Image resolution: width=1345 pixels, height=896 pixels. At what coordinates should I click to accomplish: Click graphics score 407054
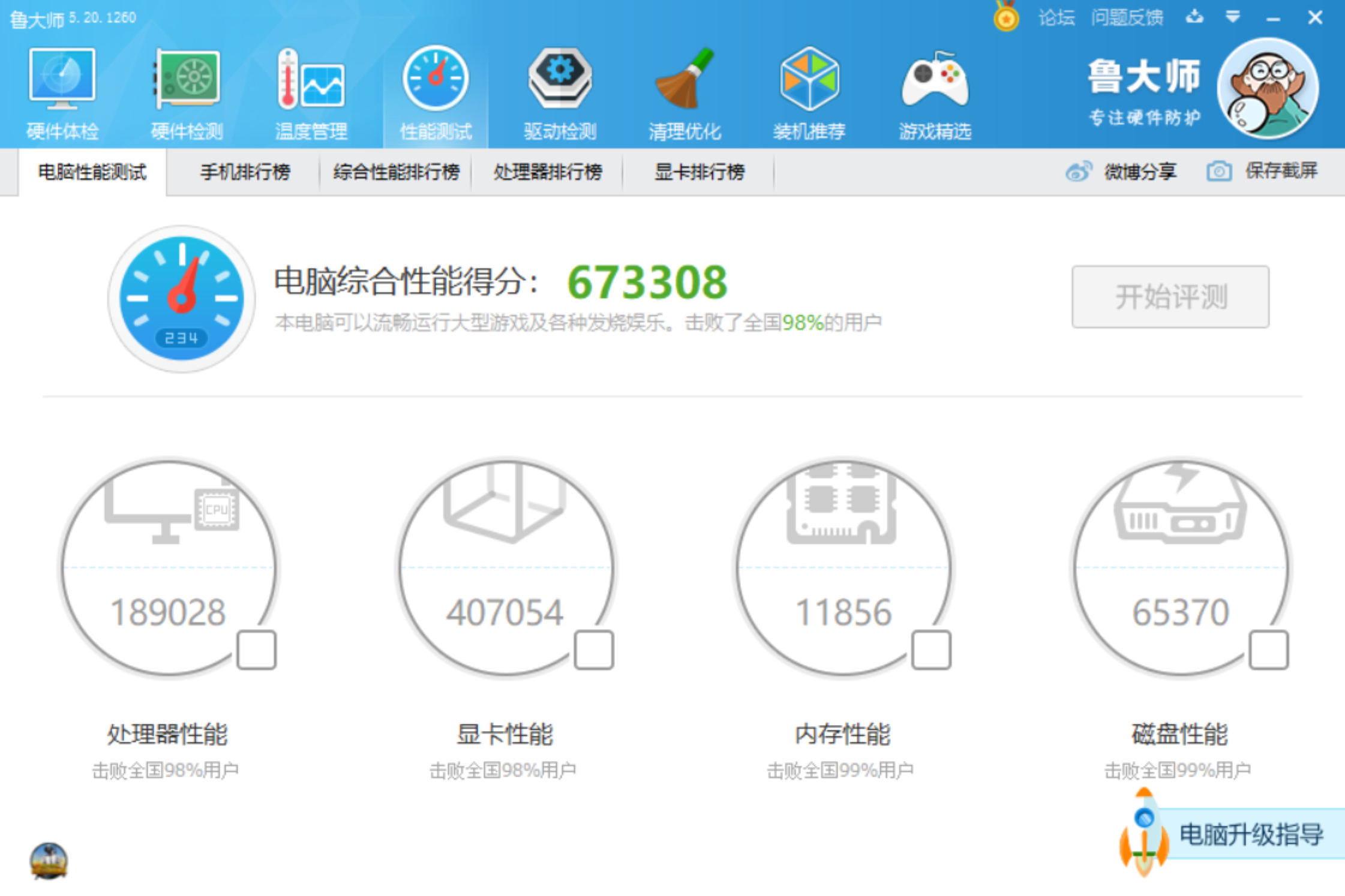click(505, 612)
